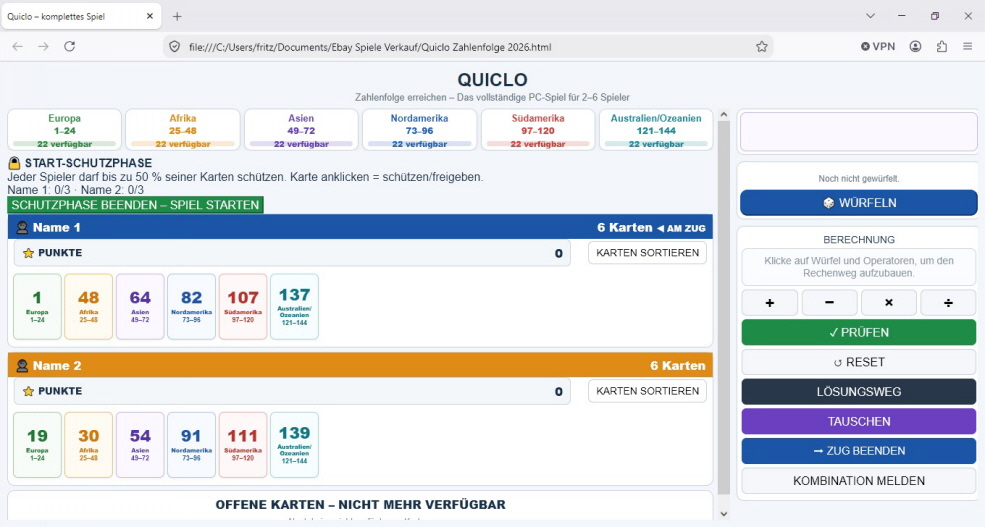Open a new browser tab

click(177, 16)
